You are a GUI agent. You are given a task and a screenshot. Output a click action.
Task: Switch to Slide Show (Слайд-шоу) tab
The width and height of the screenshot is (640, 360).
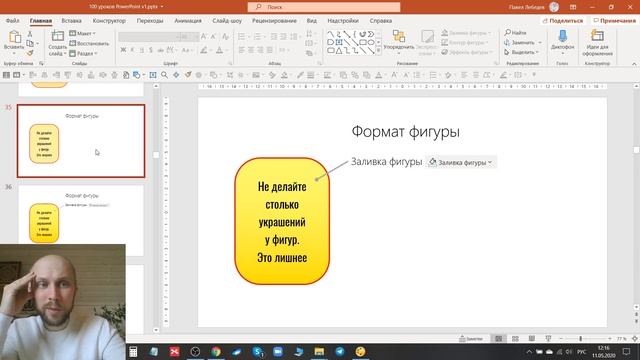(x=227, y=20)
